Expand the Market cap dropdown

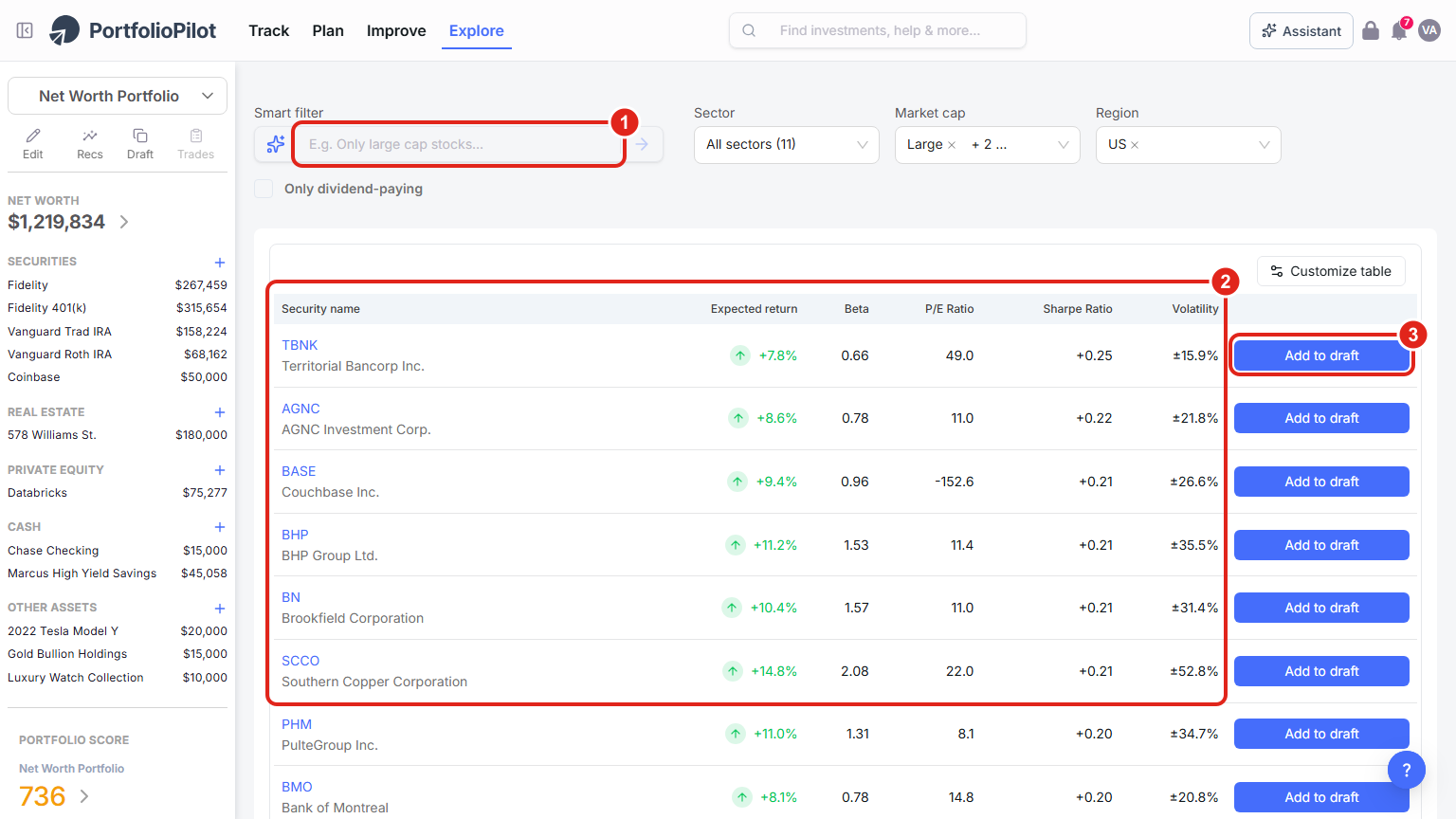pyautogui.click(x=988, y=145)
